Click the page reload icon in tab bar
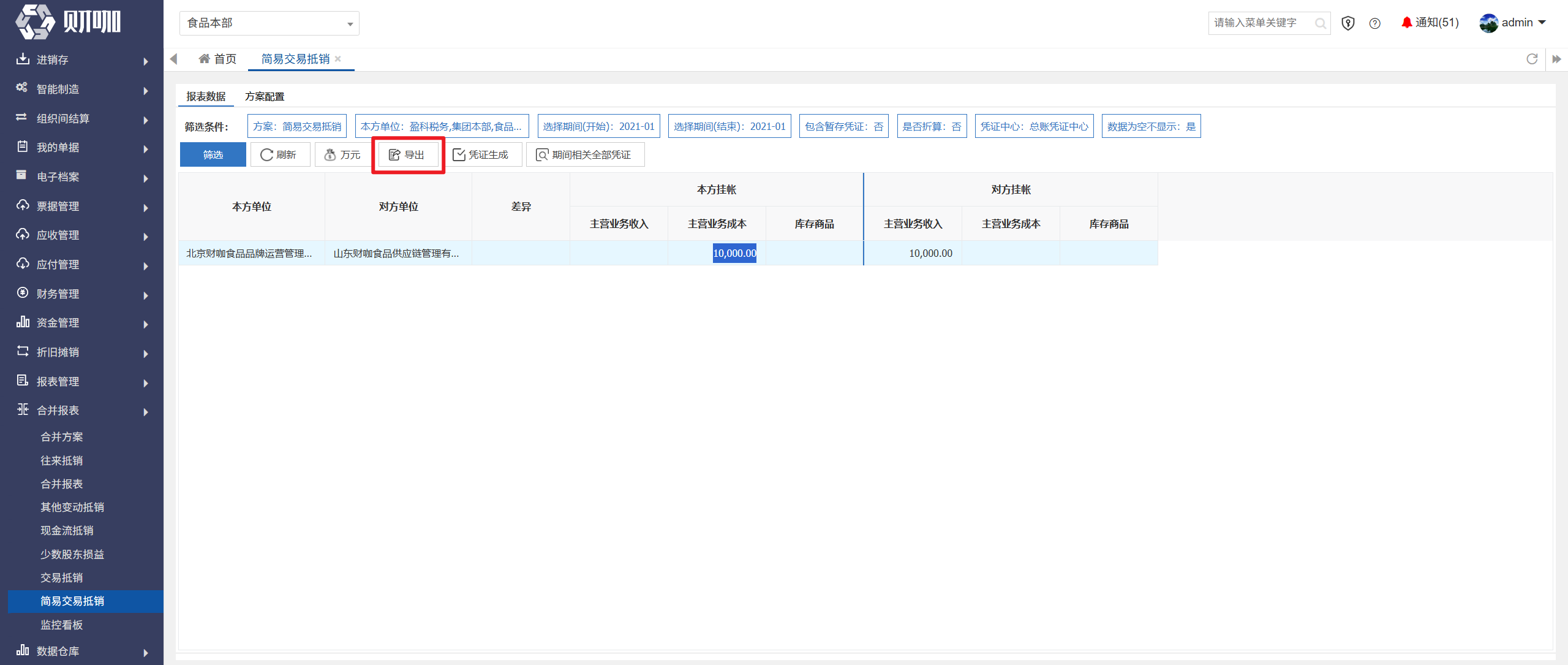The width and height of the screenshot is (1568, 665). (x=1532, y=59)
